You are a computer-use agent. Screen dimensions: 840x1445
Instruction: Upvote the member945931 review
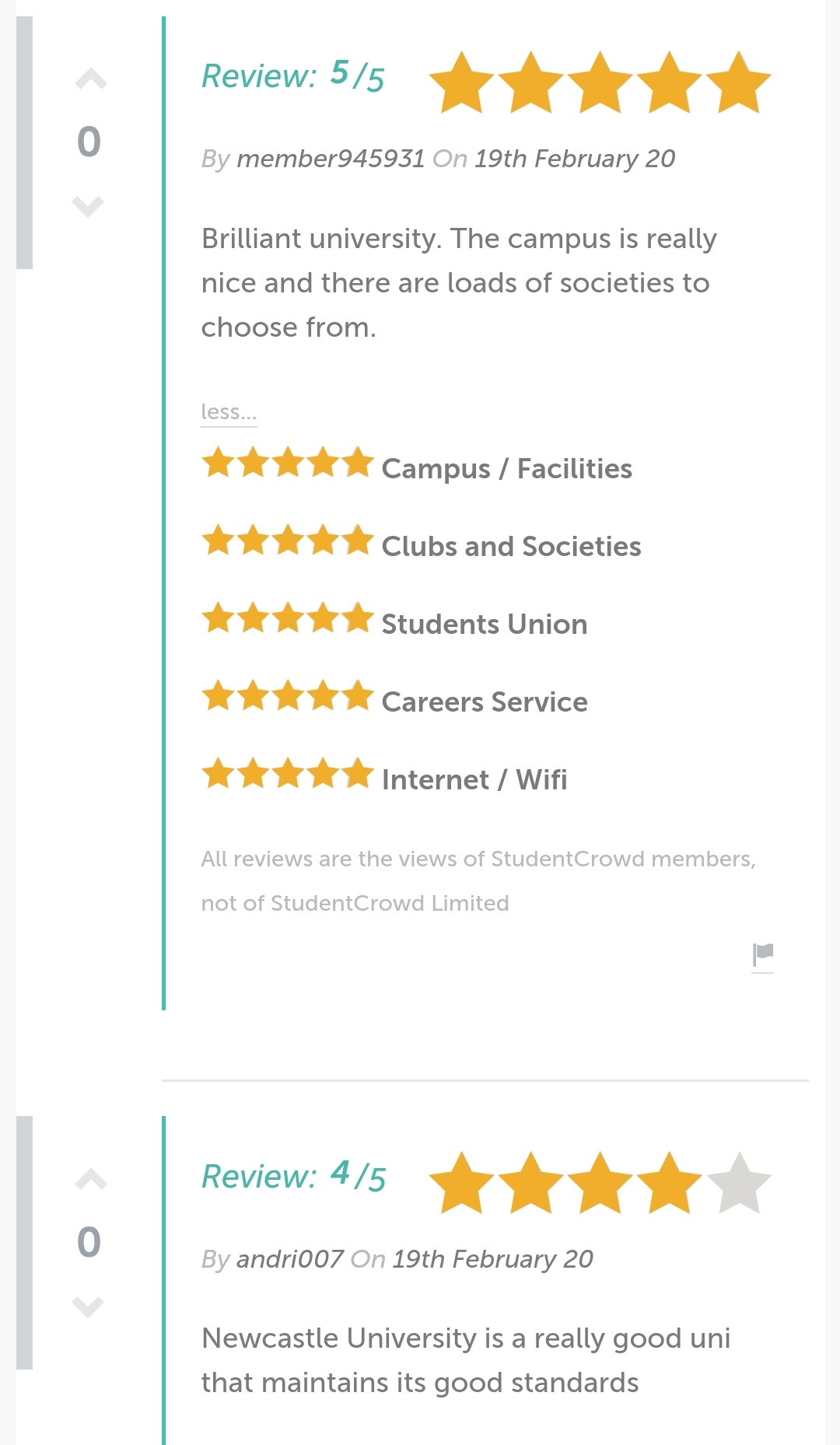tap(90, 79)
